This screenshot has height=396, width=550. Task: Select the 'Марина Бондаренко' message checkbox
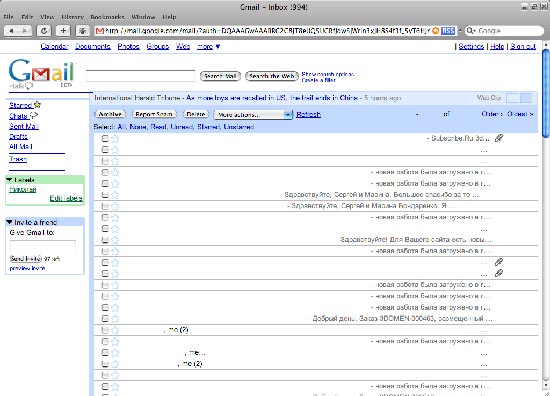click(x=105, y=206)
